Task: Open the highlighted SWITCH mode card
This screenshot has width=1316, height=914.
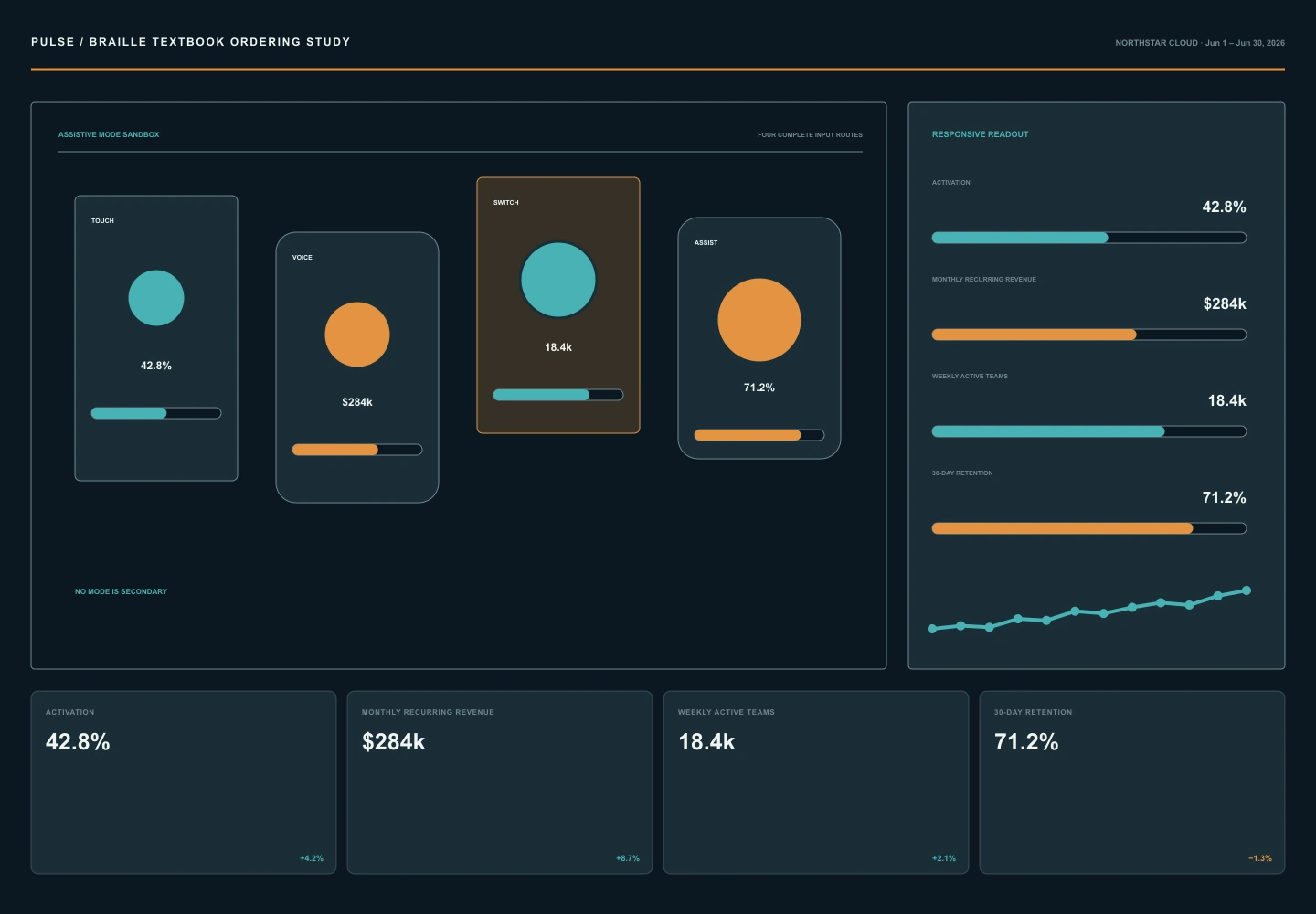Action: point(558,305)
